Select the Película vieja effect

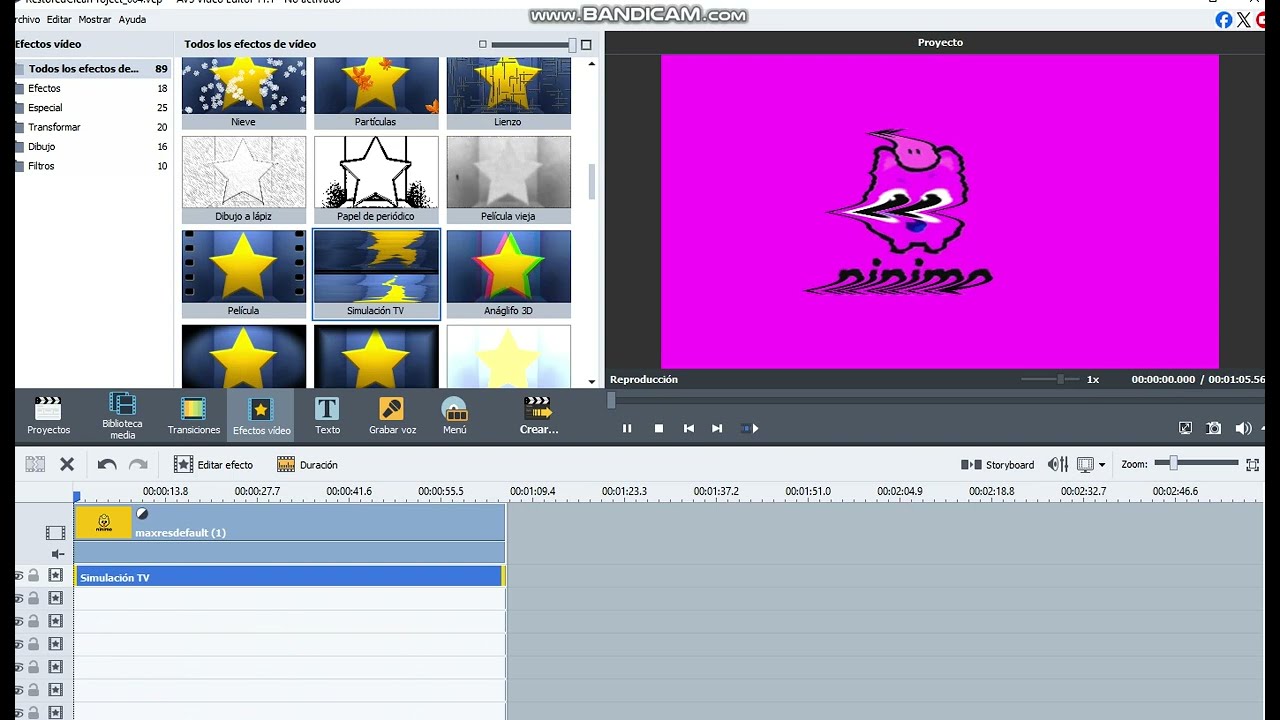click(x=508, y=180)
